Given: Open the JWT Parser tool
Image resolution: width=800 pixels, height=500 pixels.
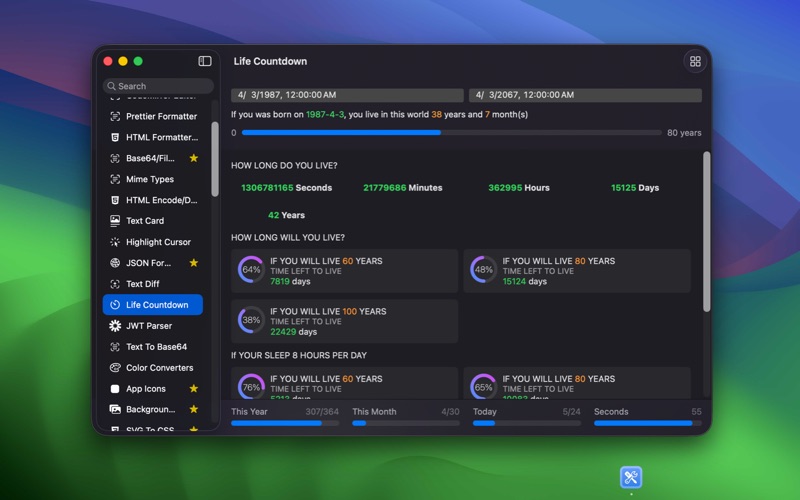Looking at the screenshot, I should pyautogui.click(x=148, y=326).
